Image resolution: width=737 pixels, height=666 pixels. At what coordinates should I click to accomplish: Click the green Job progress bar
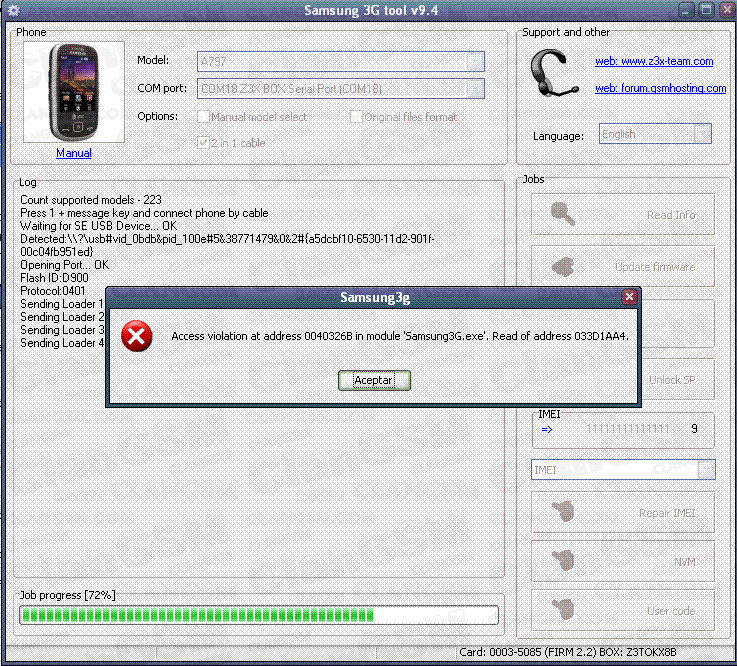(259, 615)
